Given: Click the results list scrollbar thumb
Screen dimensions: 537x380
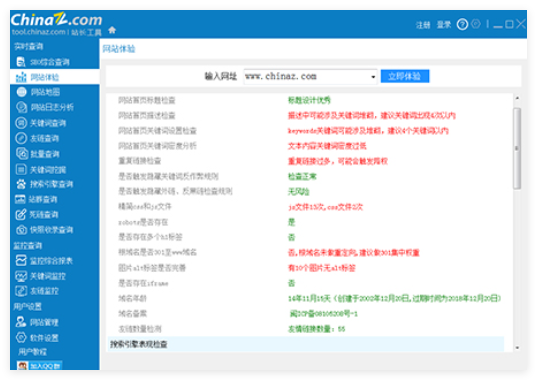Looking at the screenshot, I should [517, 149].
